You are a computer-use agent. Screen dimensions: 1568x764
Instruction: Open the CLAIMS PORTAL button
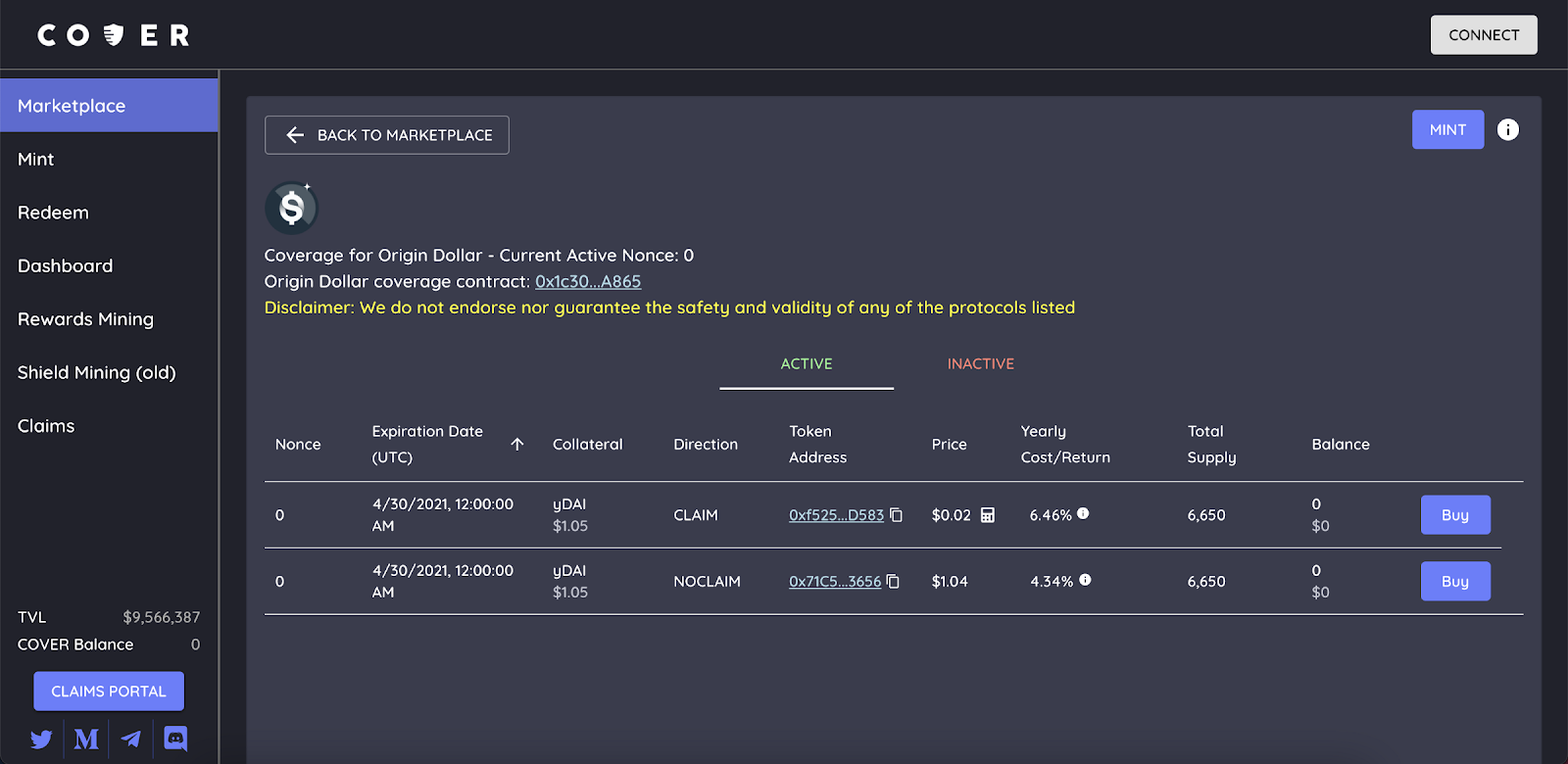(x=109, y=692)
